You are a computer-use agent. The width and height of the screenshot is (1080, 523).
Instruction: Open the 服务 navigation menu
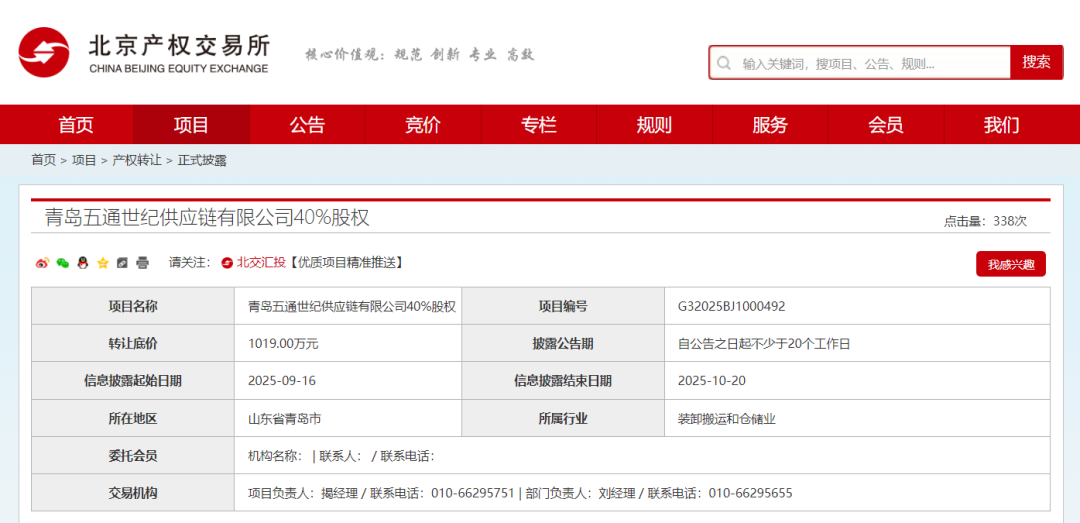coord(770,125)
